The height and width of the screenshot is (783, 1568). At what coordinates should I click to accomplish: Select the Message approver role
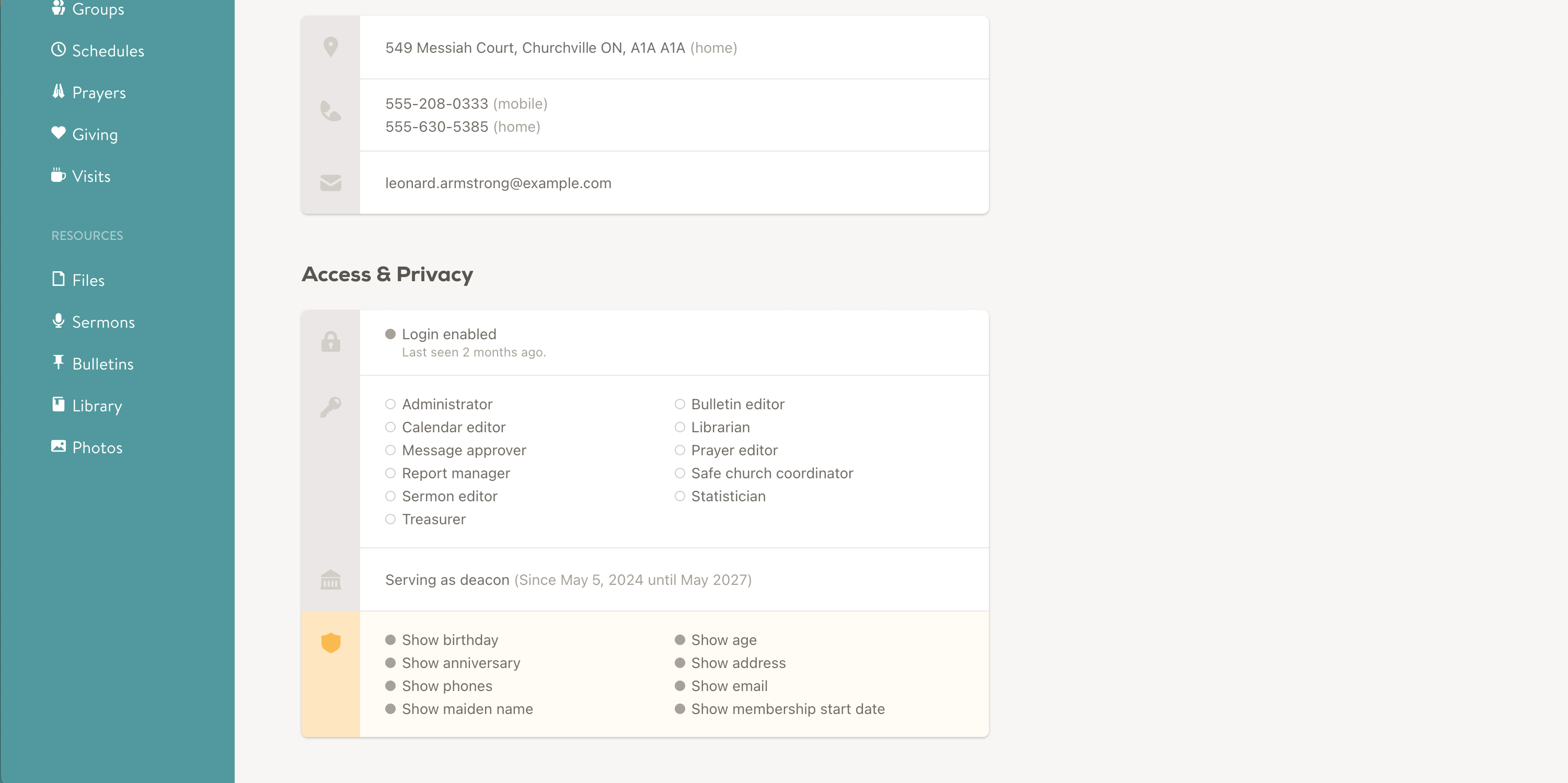click(456, 451)
